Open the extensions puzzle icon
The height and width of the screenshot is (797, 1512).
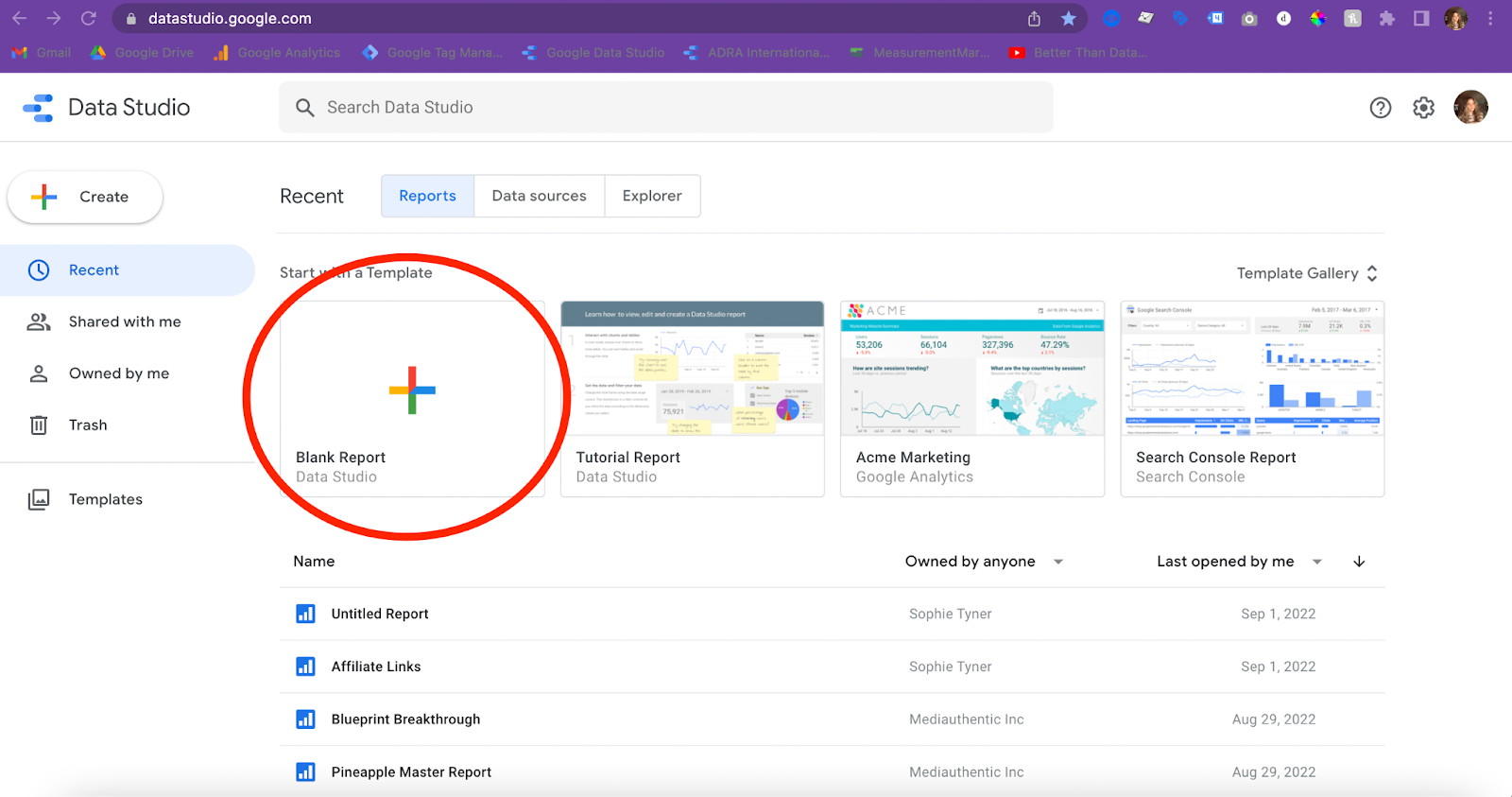point(1386,19)
